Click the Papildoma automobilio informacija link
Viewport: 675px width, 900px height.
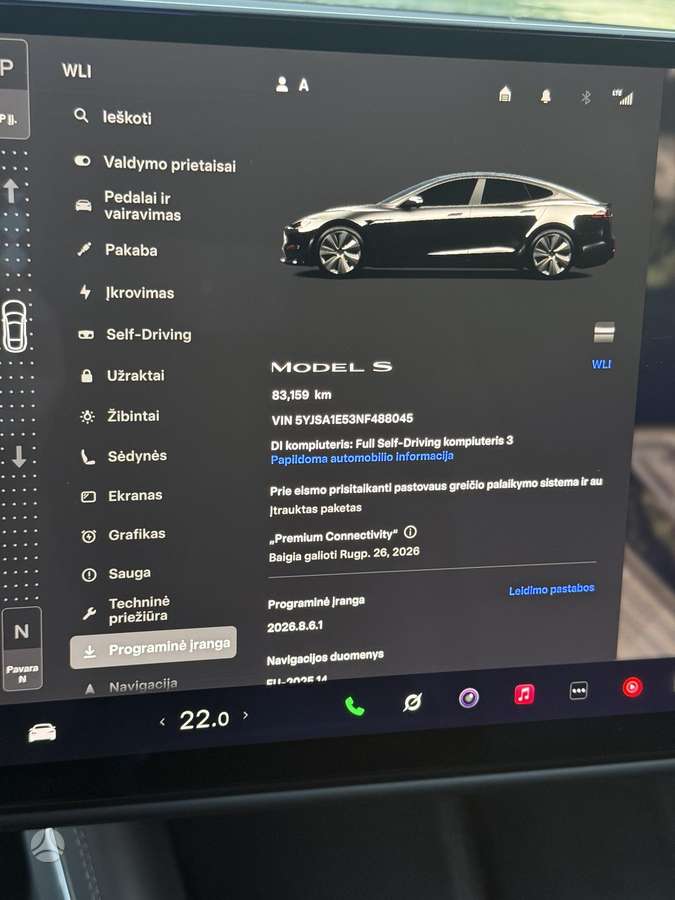click(362, 458)
